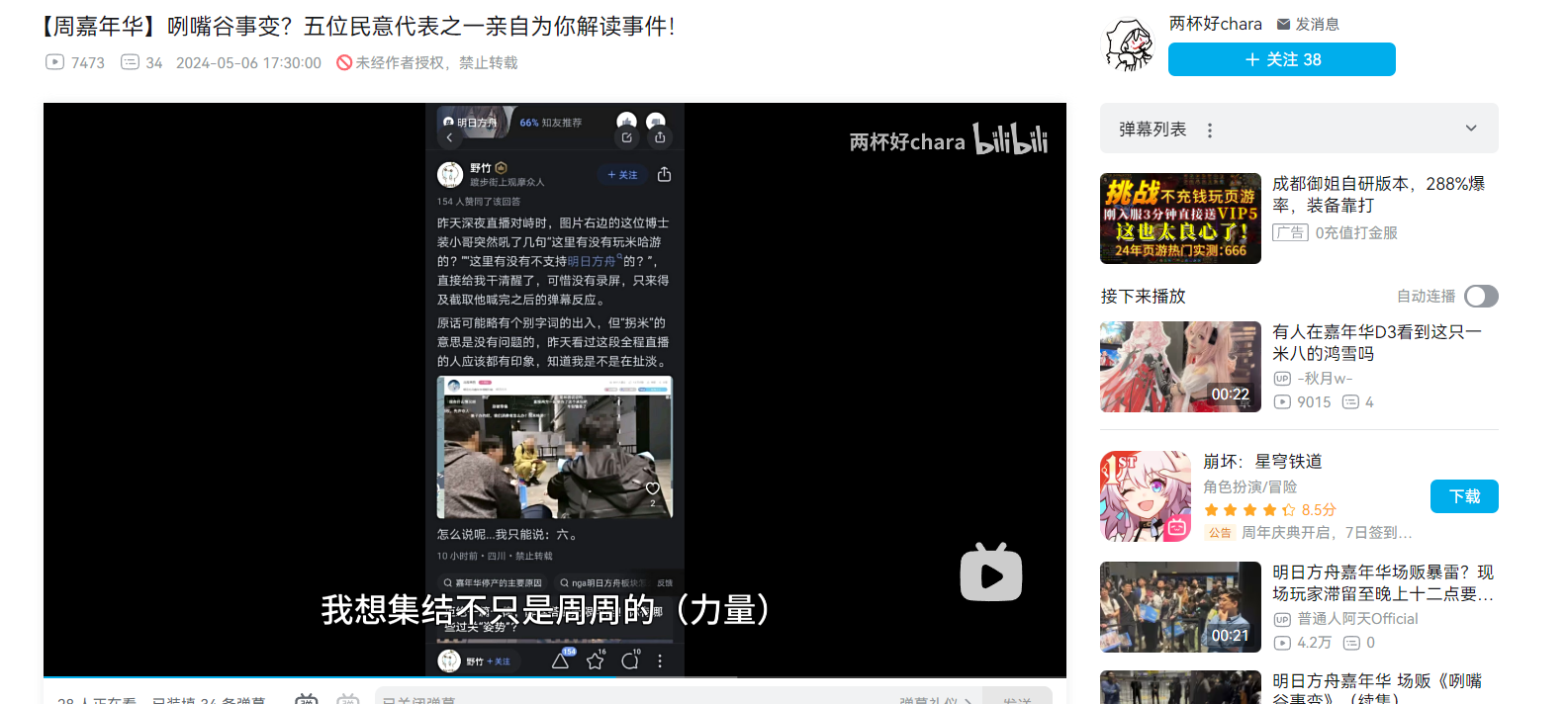Follow uploader with 关注 38 button
Image resolution: width=1568 pixels, height=704 pixels.
1282,59
